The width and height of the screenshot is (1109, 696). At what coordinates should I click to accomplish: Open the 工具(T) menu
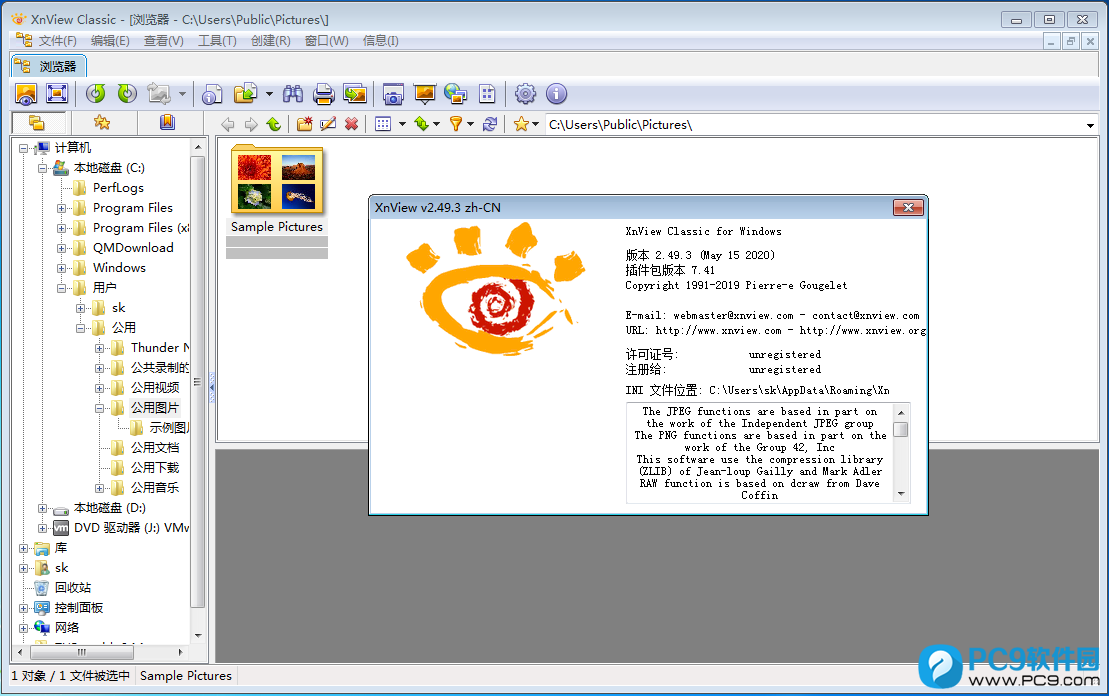coord(217,41)
